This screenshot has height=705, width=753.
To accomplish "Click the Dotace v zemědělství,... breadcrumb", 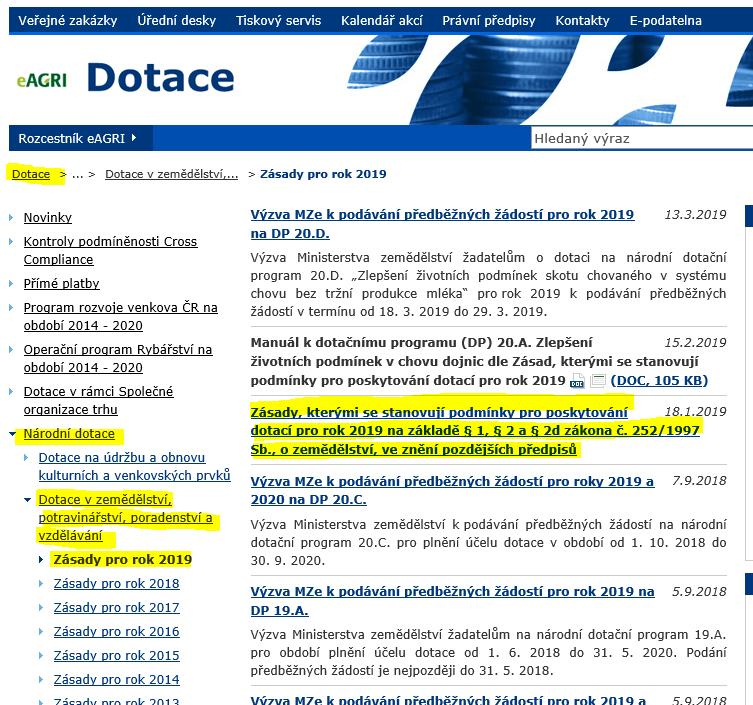I will click(171, 174).
